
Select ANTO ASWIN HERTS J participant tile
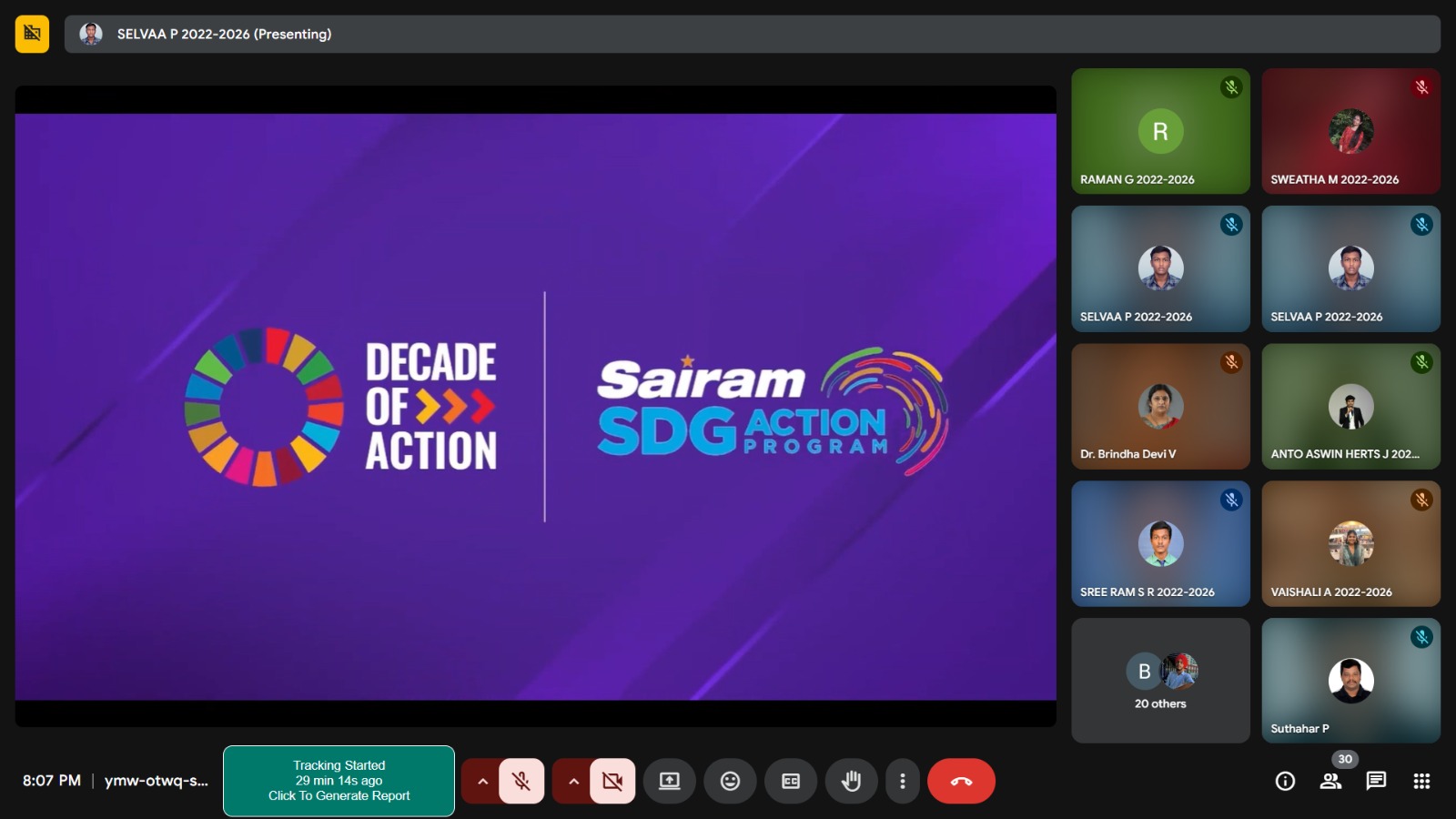coord(1351,406)
